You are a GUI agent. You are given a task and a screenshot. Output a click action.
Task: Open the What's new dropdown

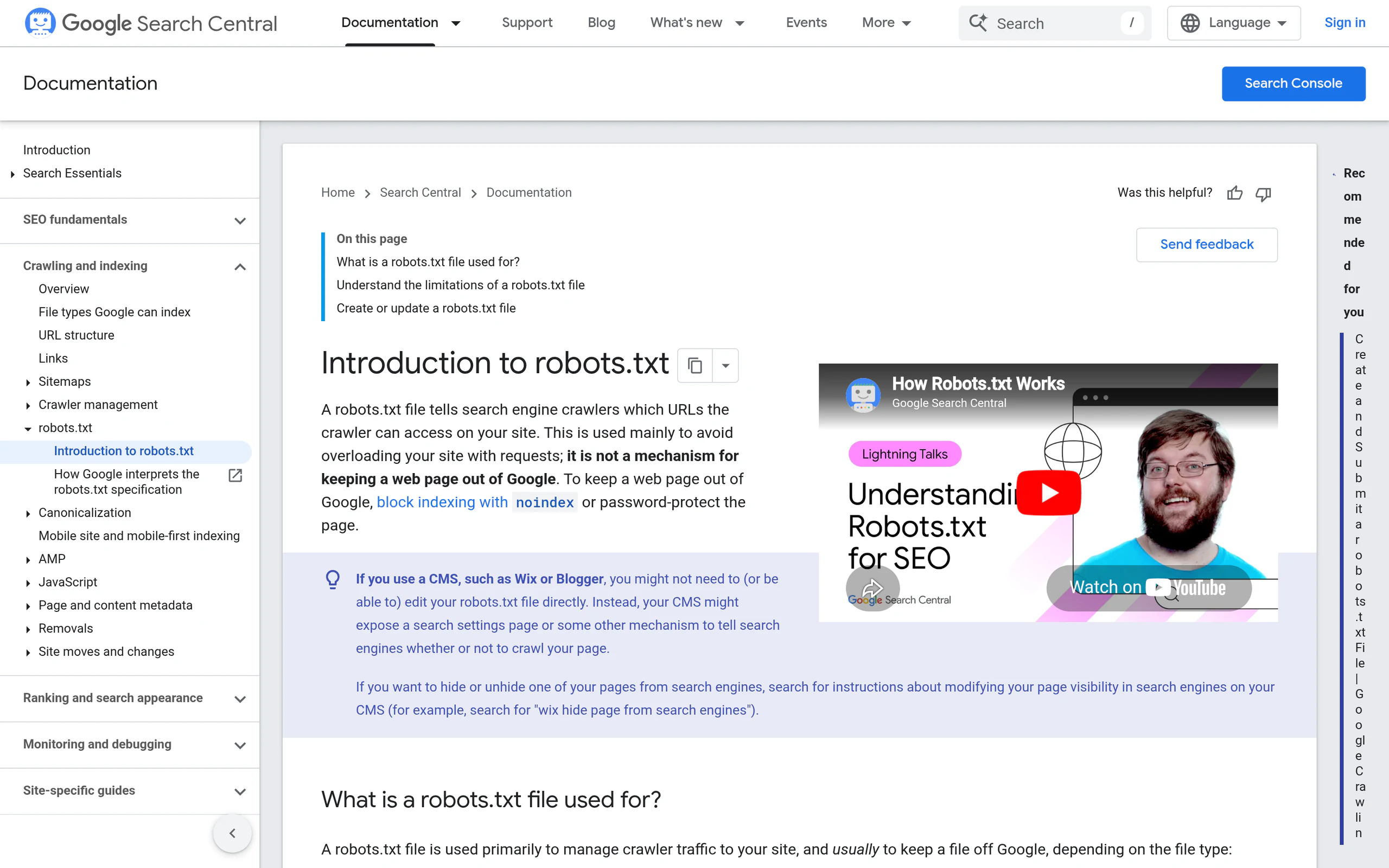[740, 23]
